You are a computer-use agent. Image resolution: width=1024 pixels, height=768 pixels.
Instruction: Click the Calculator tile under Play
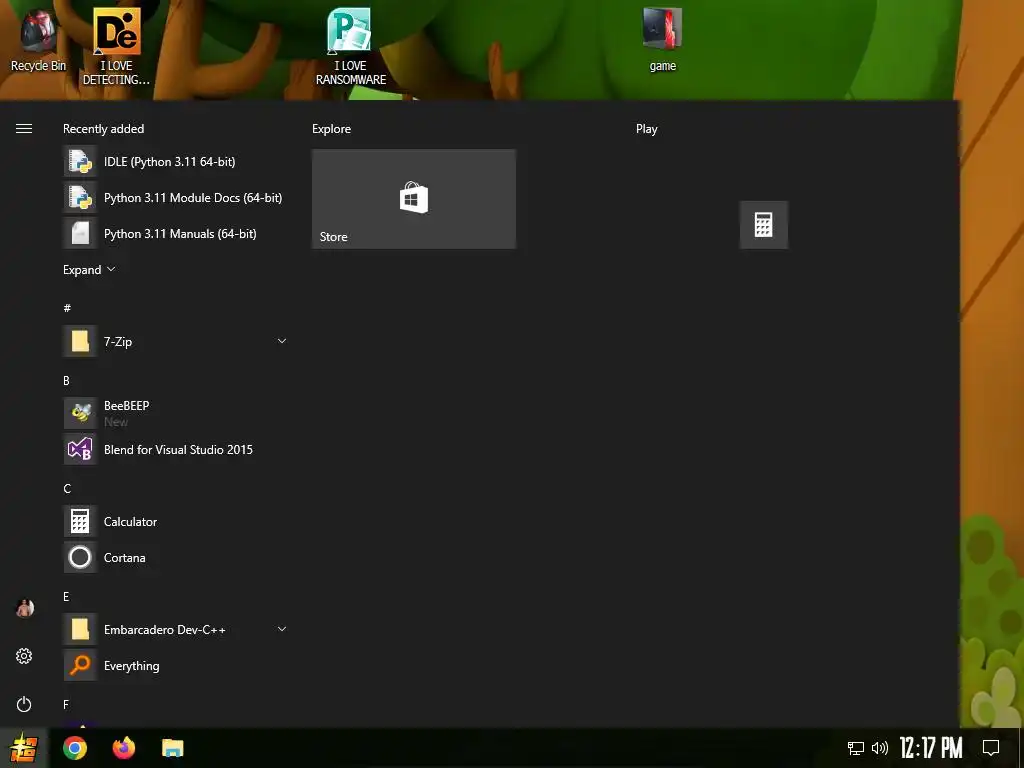point(763,225)
